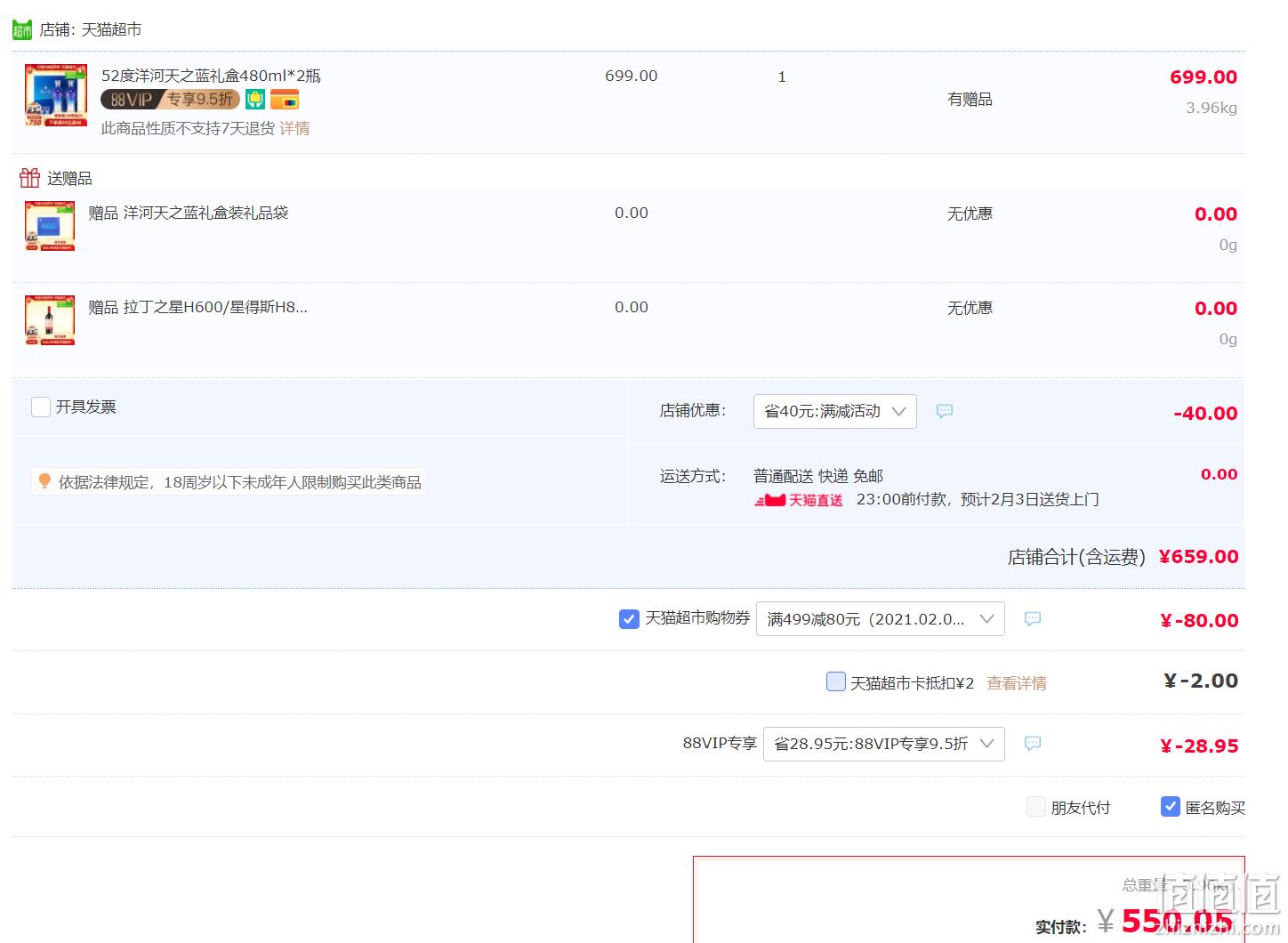Click the 天猫超市 store name
The image size is (1288, 943).
coord(111,29)
